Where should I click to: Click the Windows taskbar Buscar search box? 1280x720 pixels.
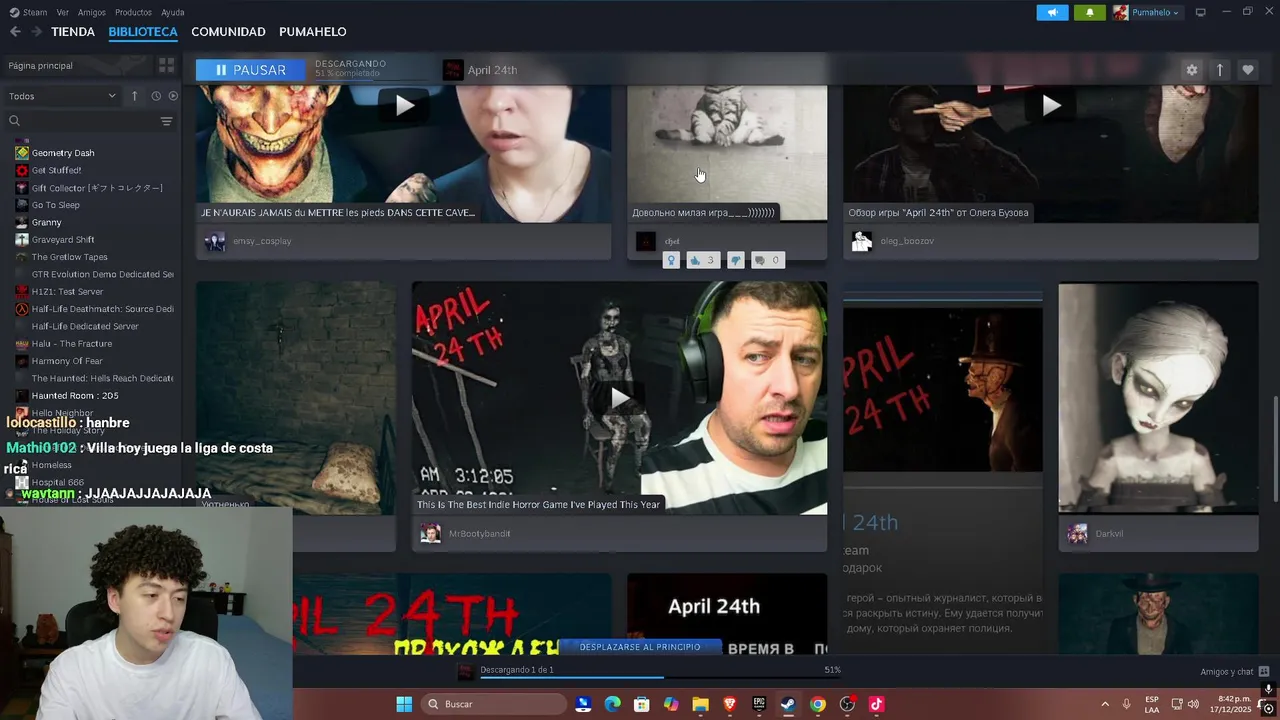point(494,704)
